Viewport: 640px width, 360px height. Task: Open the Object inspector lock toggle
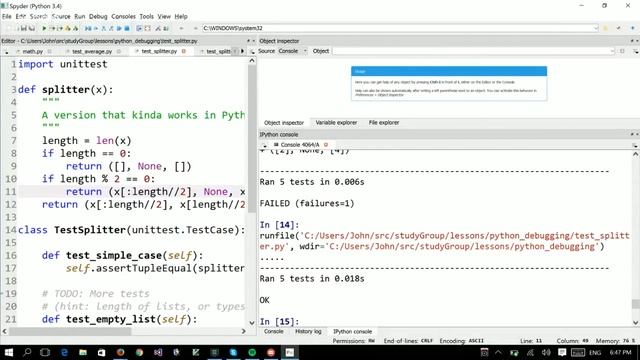click(622, 51)
